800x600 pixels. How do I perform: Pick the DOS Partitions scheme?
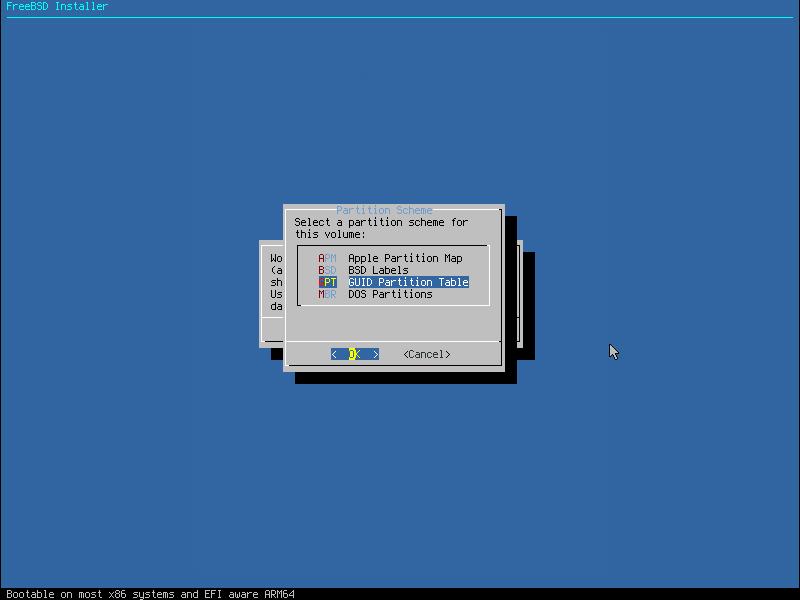coord(390,294)
